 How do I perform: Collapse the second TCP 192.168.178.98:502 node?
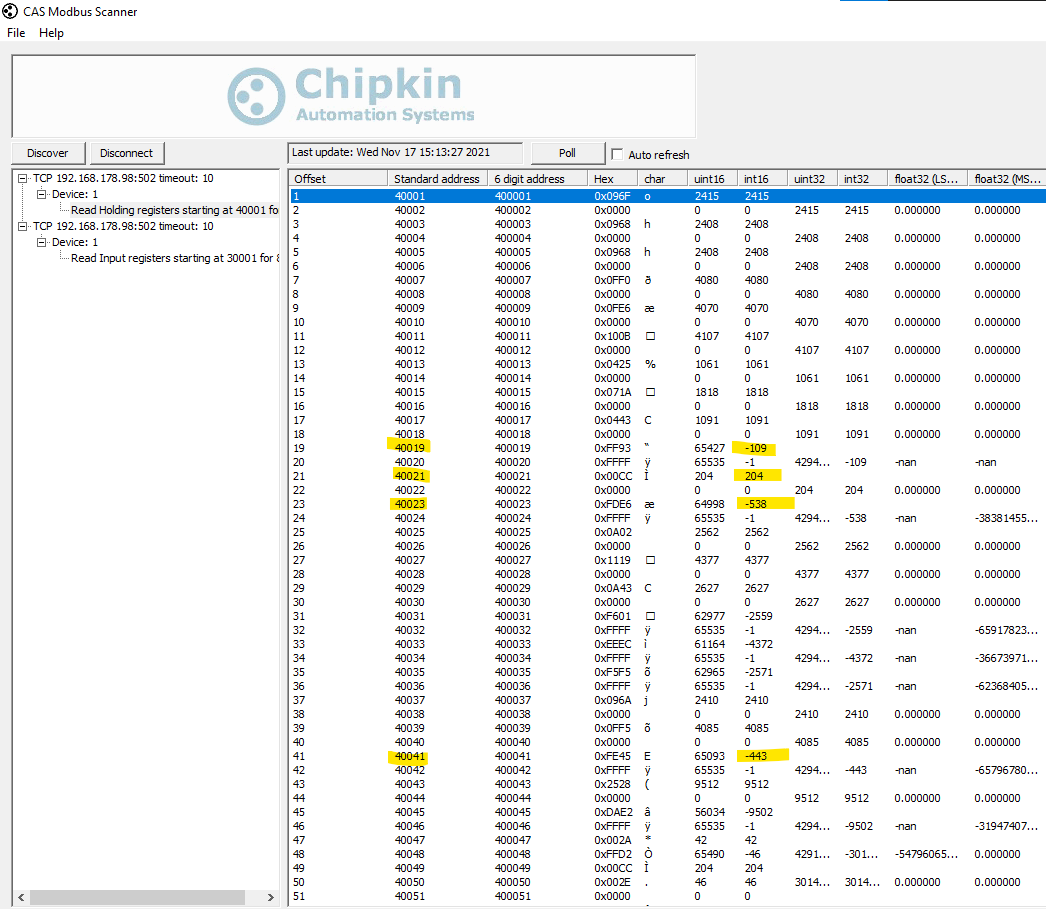(x=23, y=226)
